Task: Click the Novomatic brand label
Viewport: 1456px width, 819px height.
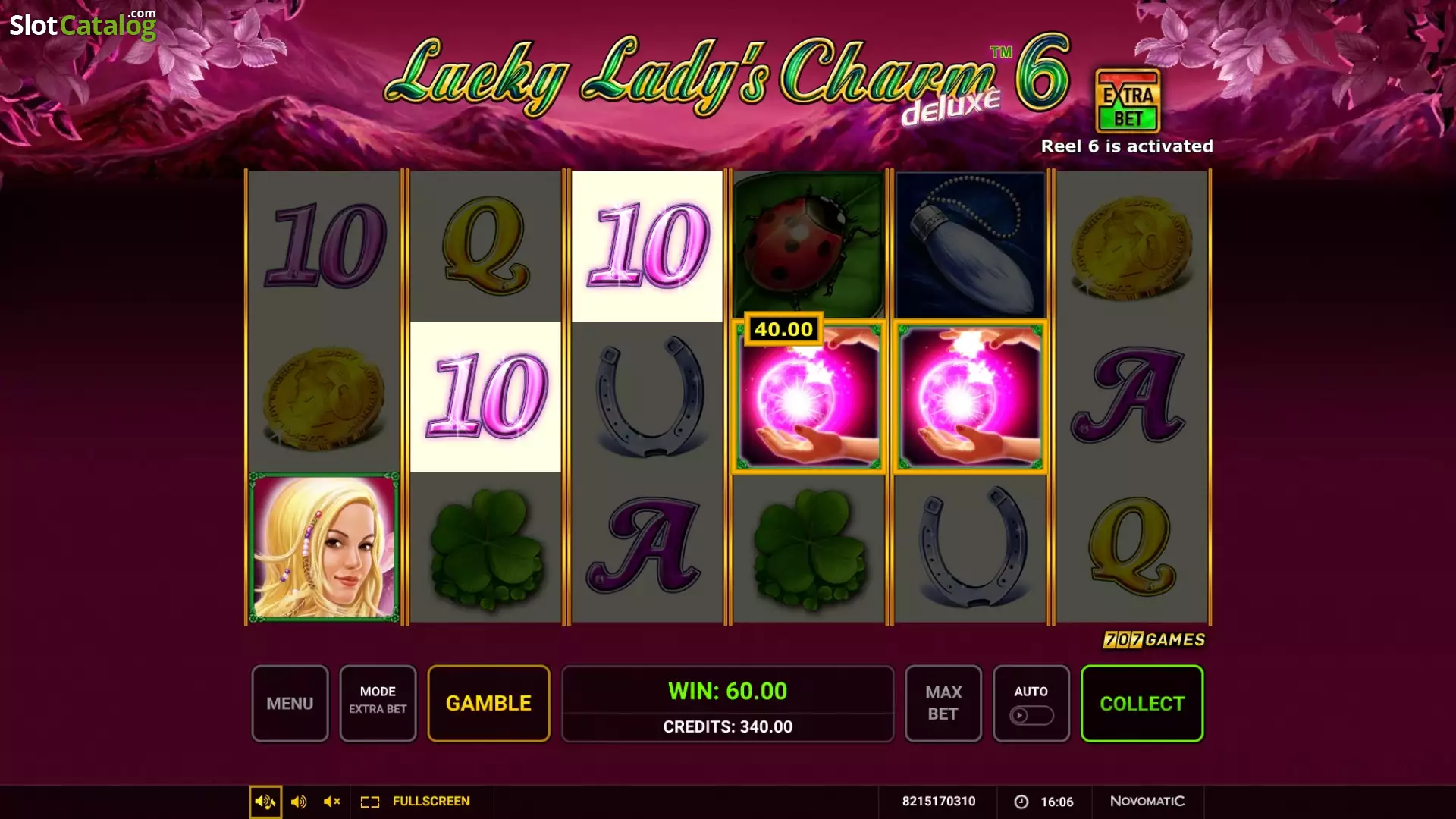Action: [1147, 802]
